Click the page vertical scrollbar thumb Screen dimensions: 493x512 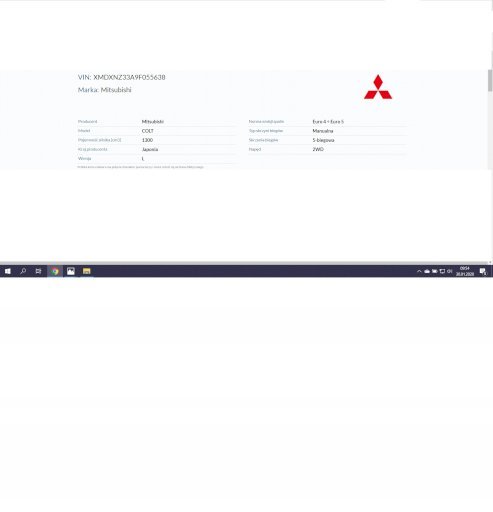[490, 80]
